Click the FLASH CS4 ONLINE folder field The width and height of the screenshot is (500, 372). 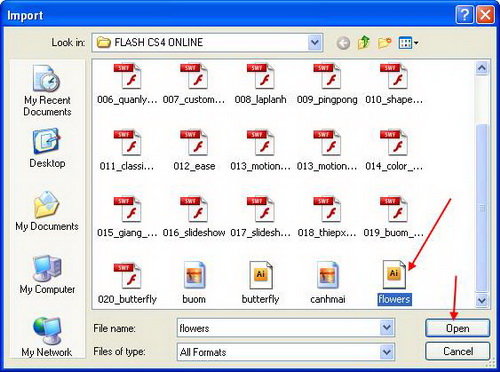207,42
